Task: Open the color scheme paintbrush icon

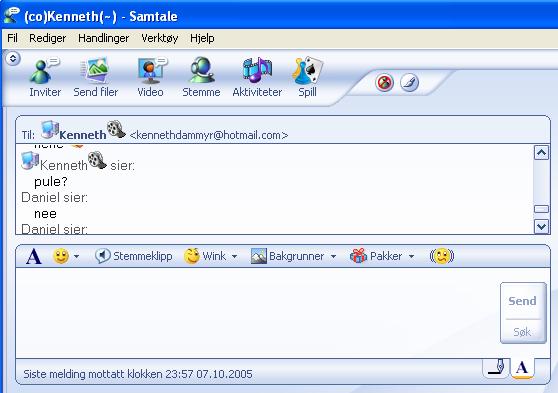Action: point(409,83)
